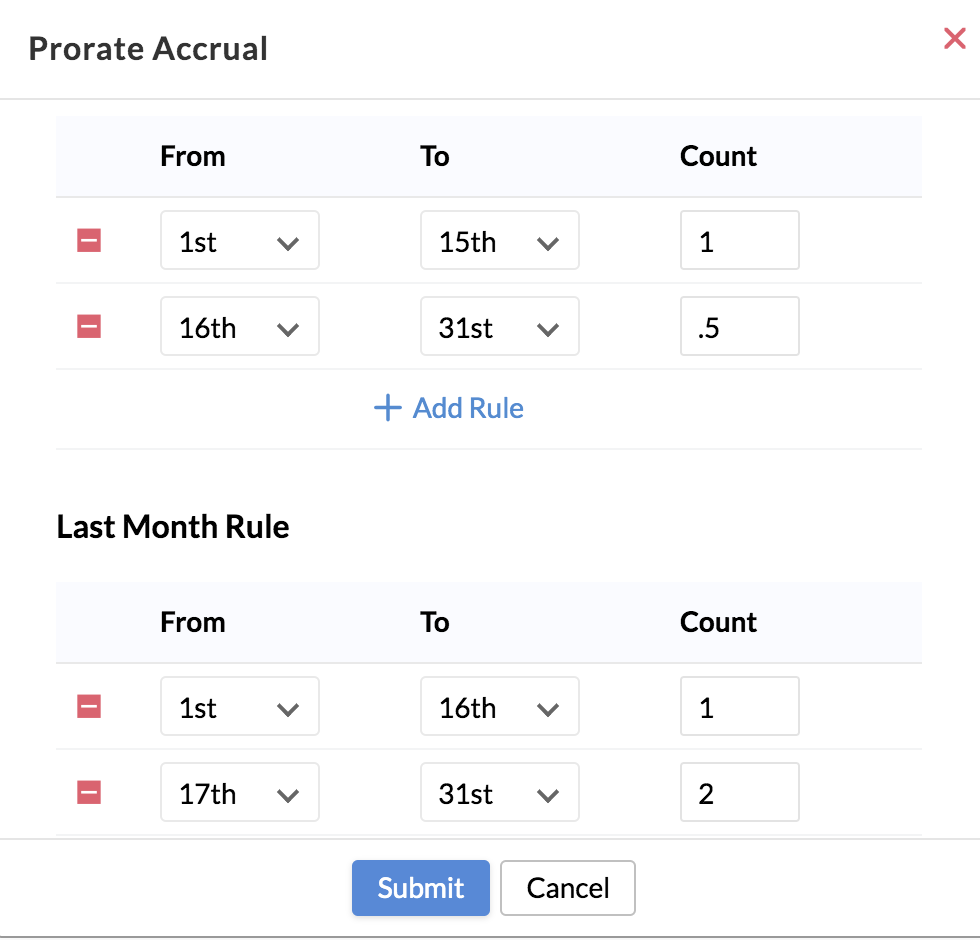Edit the Count field containing 2

point(739,793)
